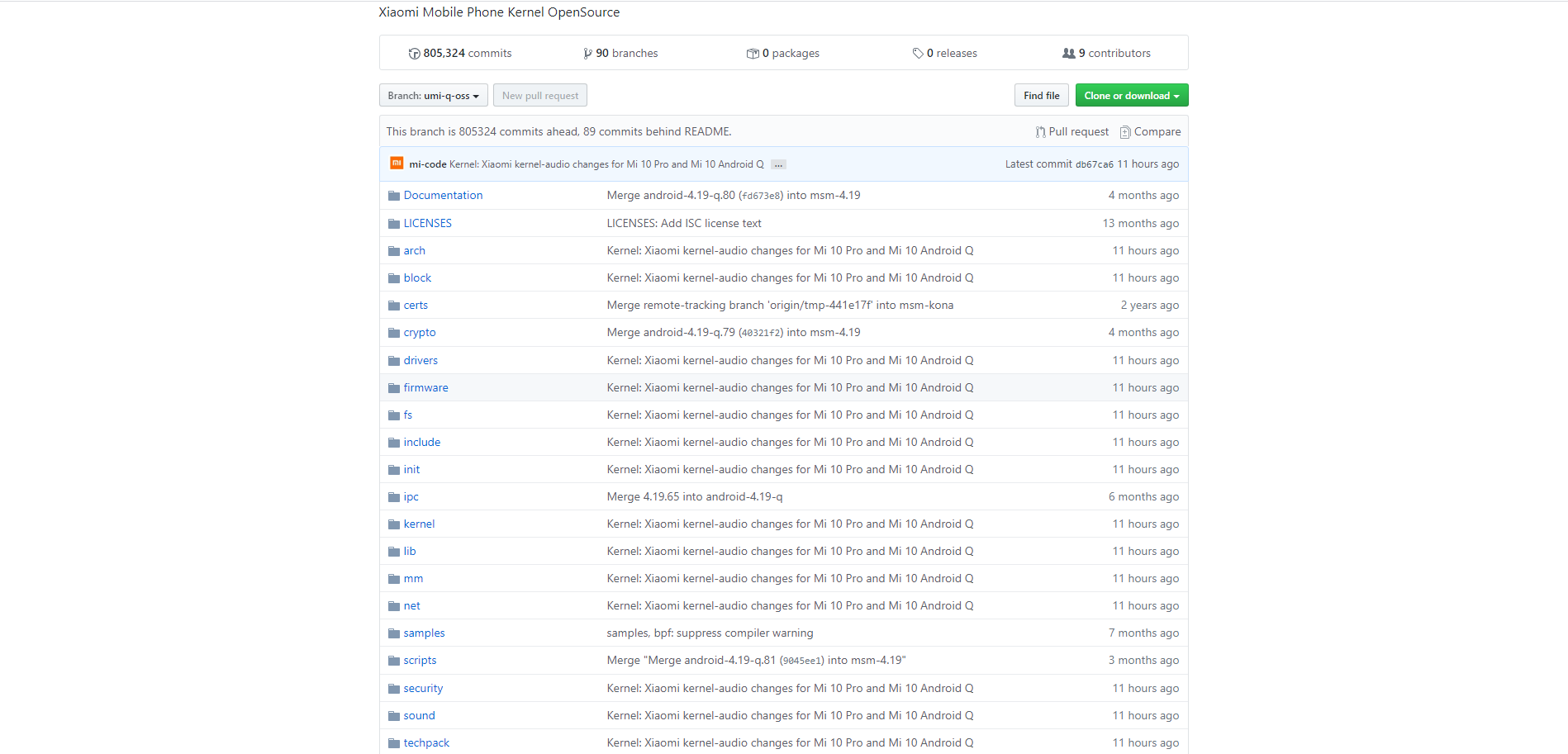Open the drivers folder
This screenshot has height=754, width=1568.
(x=421, y=361)
